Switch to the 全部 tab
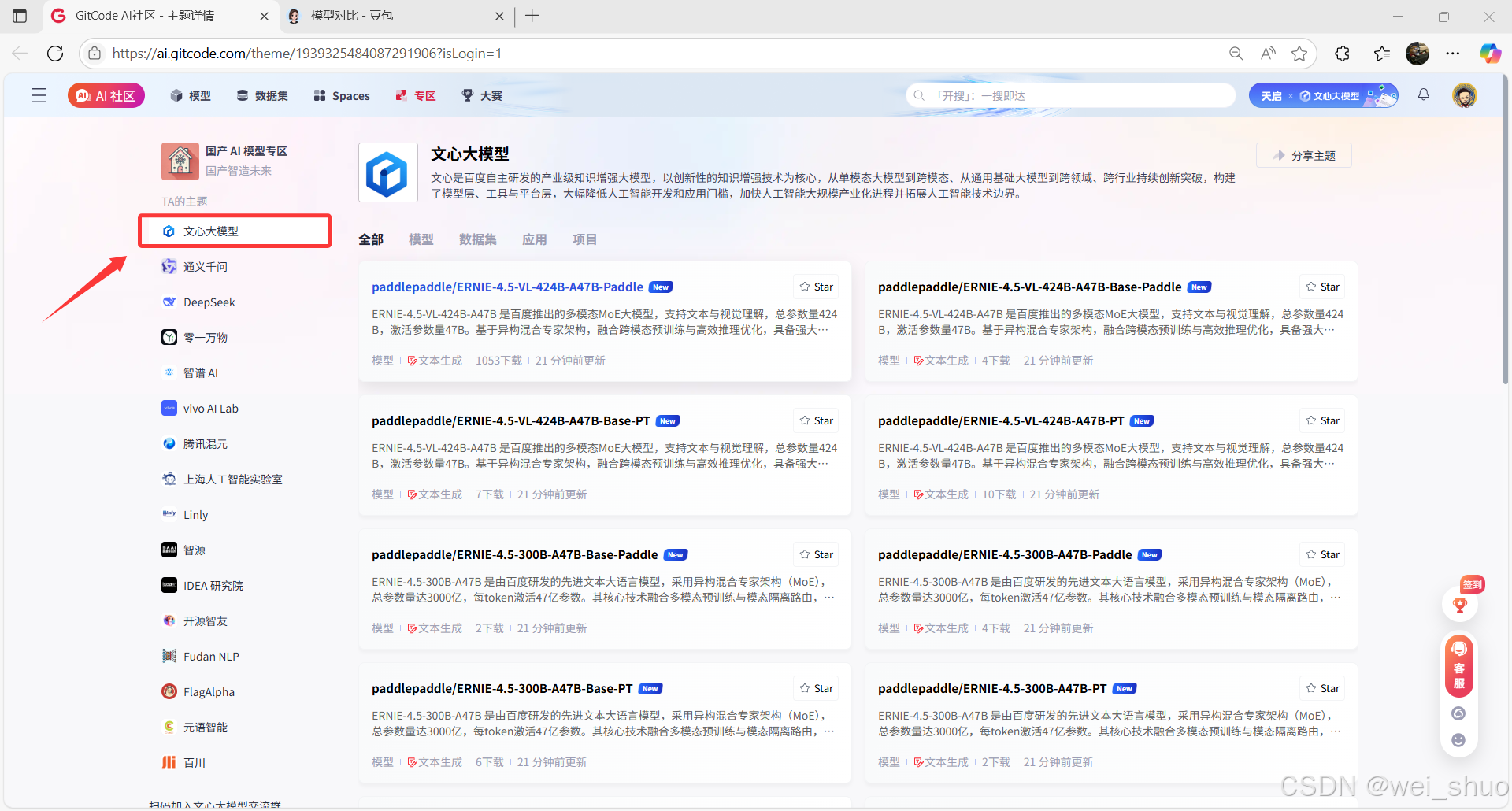Image resolution: width=1512 pixels, height=811 pixels. 371,239
